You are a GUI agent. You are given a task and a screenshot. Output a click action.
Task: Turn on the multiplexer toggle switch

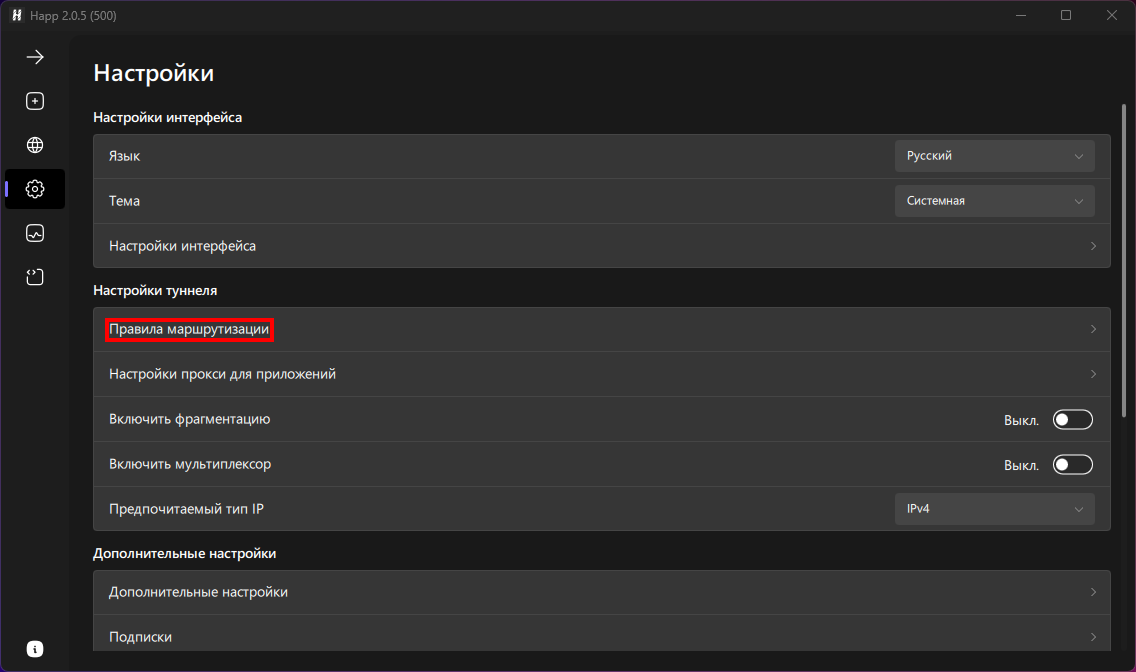pyautogui.click(x=1072, y=465)
